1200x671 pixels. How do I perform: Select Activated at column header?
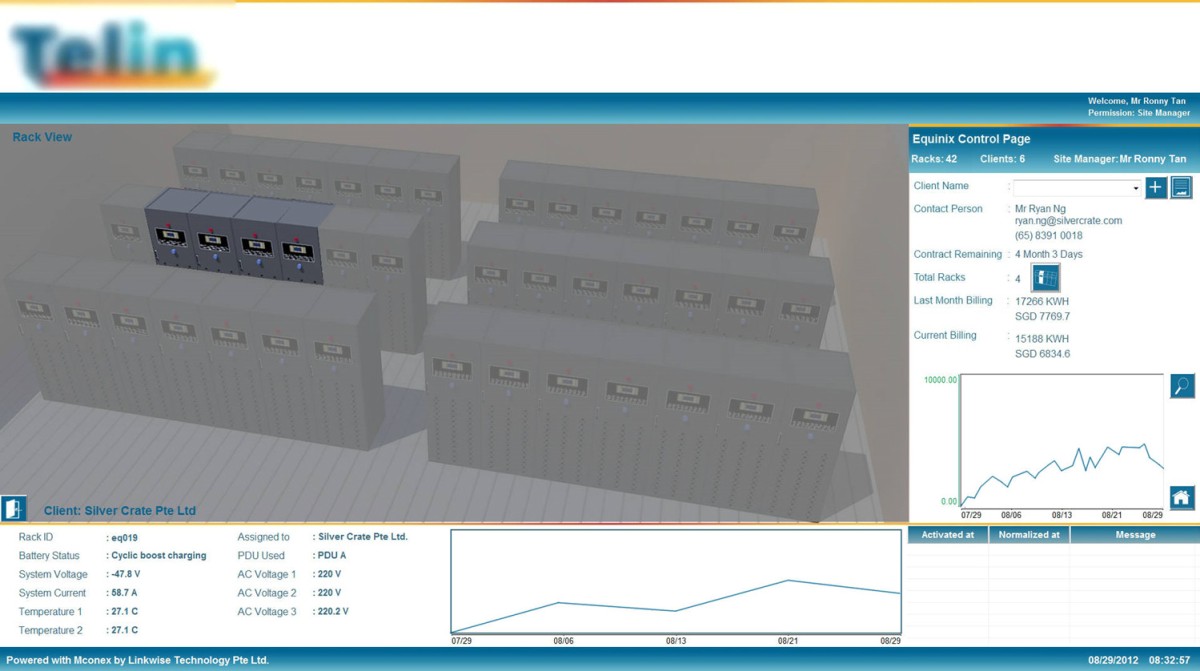point(948,535)
